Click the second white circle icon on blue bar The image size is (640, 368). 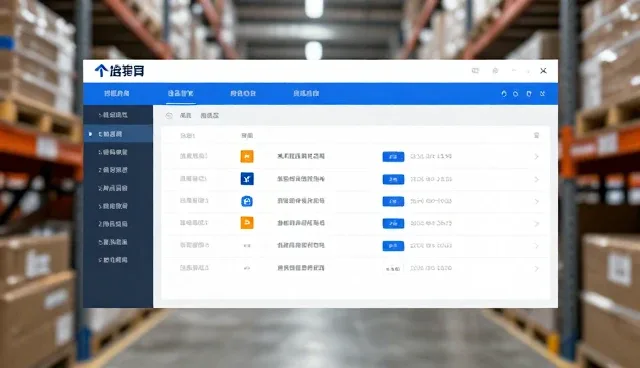pos(516,94)
